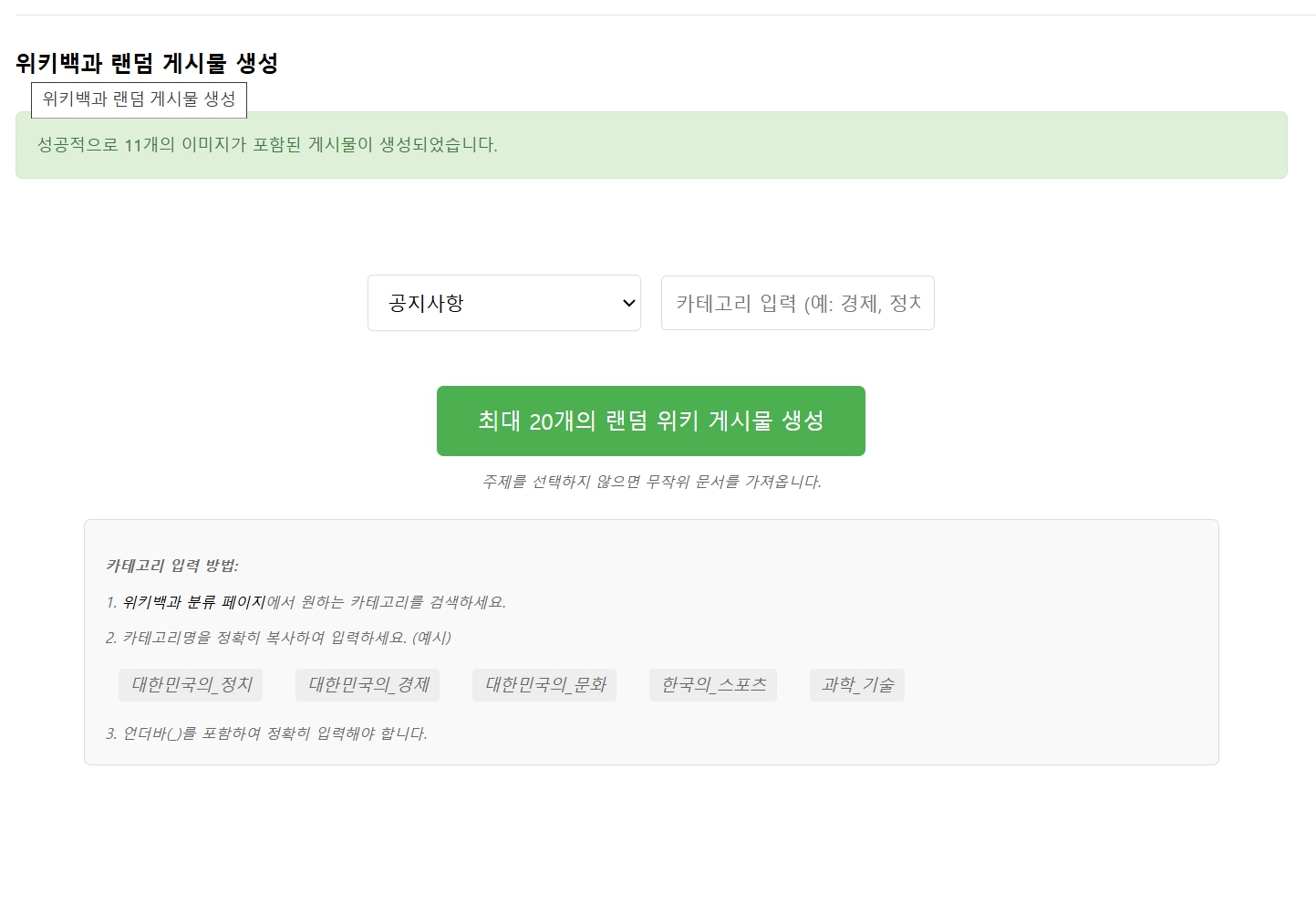Screen dimensions: 1316x915
Task: Click the 대한민국의_문화 example tag
Action: tap(544, 685)
